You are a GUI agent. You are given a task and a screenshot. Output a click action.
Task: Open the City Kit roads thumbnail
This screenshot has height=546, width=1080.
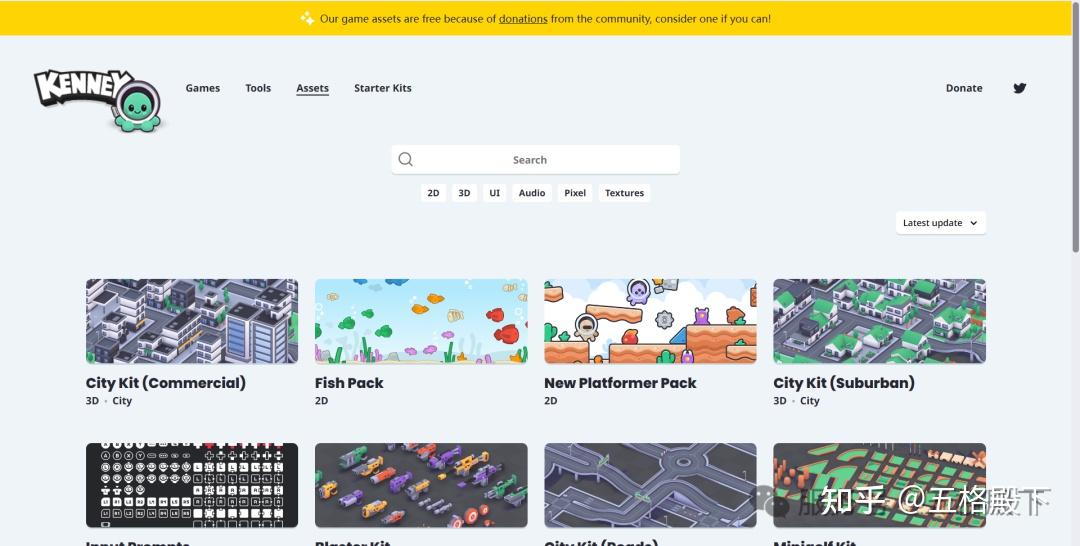(x=650, y=485)
